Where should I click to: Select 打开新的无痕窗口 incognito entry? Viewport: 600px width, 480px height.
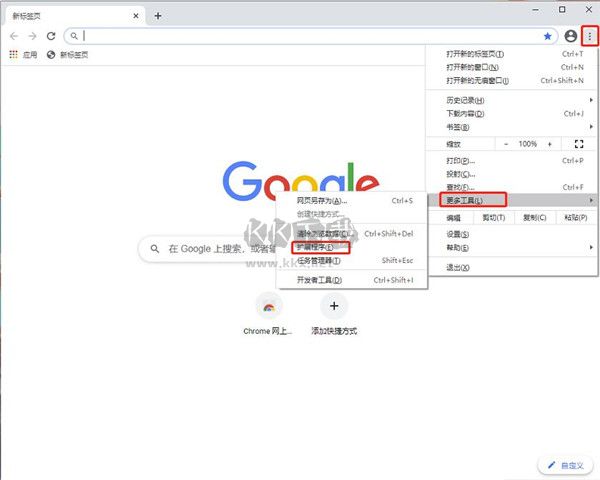(x=512, y=80)
